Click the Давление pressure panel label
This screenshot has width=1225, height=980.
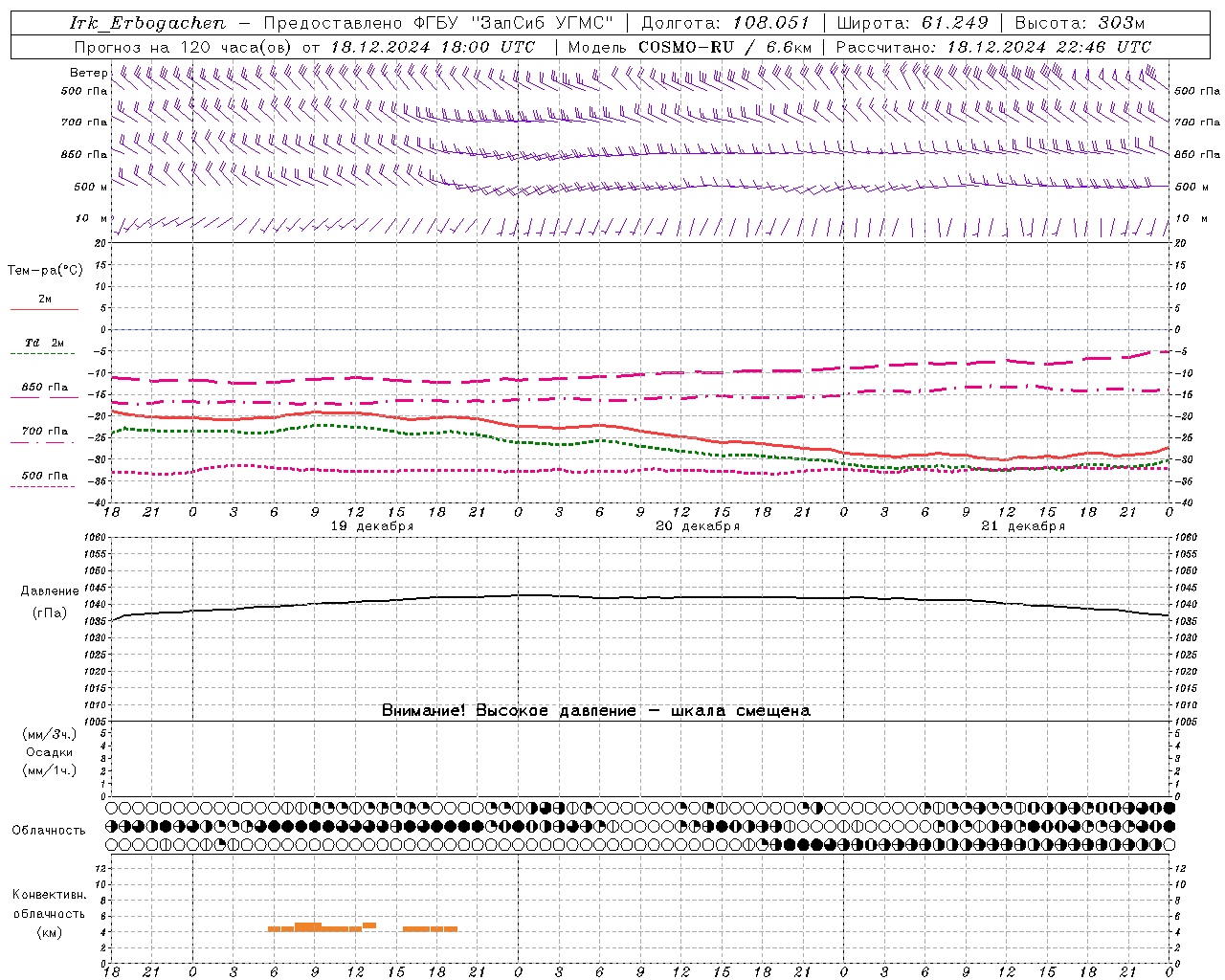click(50, 591)
